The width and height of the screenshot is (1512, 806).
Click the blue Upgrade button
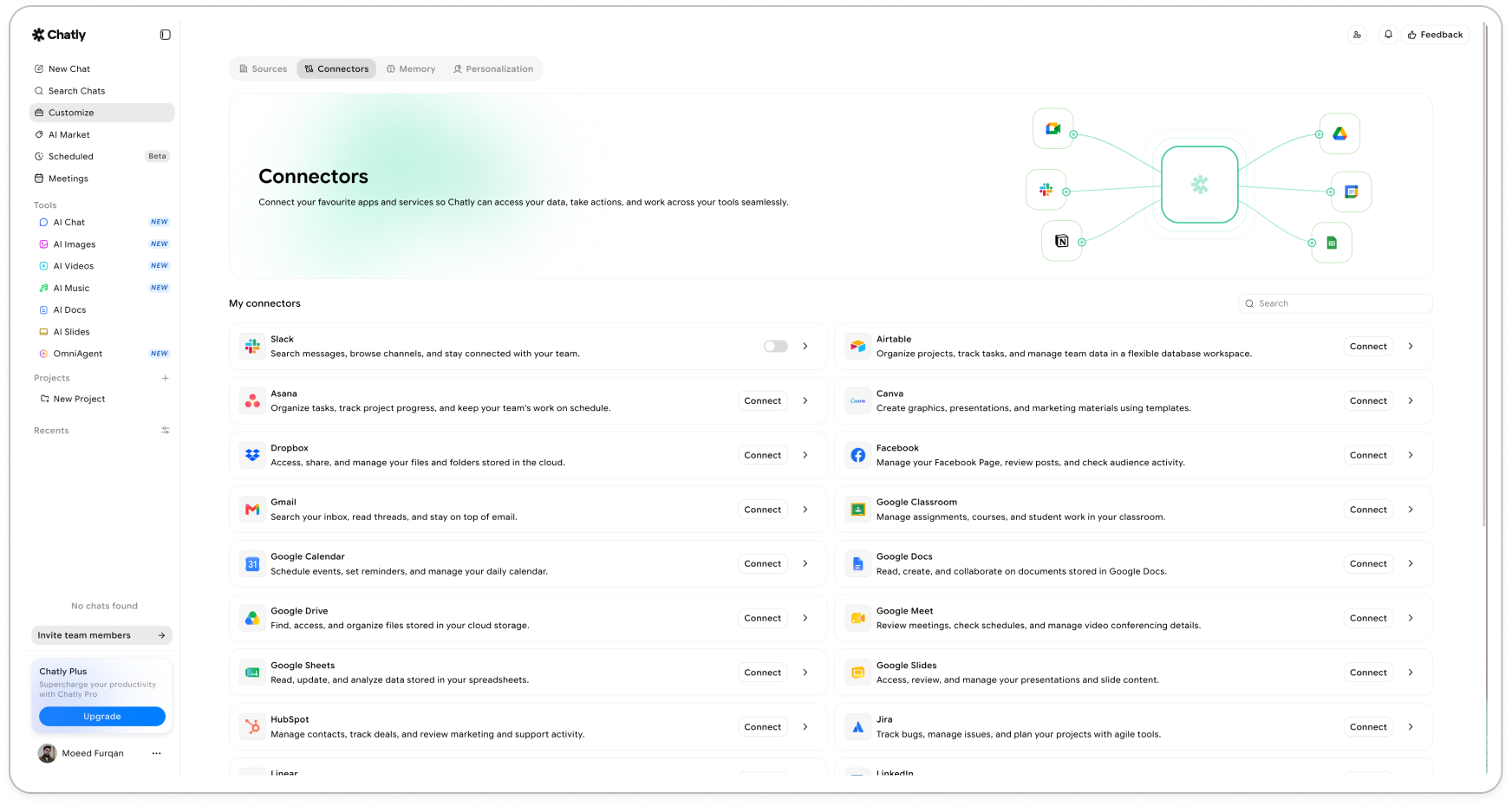[102, 717]
